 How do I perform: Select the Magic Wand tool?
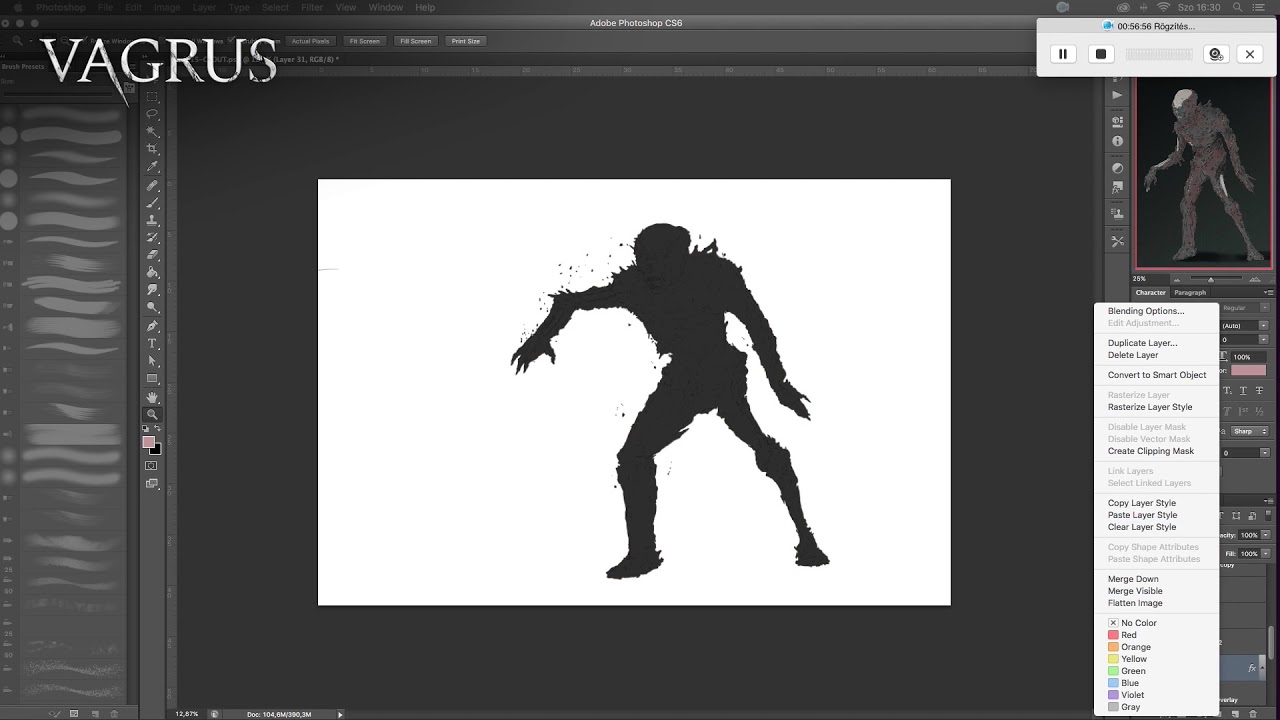pyautogui.click(x=153, y=132)
